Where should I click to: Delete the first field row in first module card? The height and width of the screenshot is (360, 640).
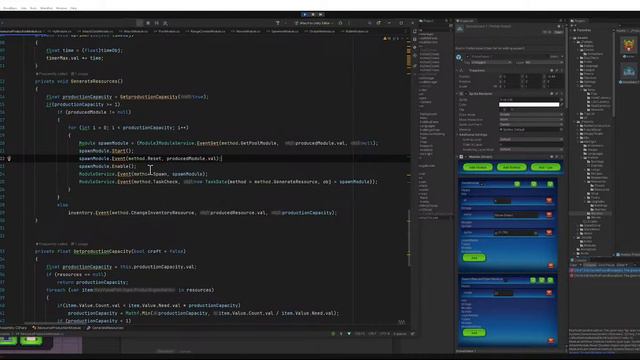coord(549,200)
